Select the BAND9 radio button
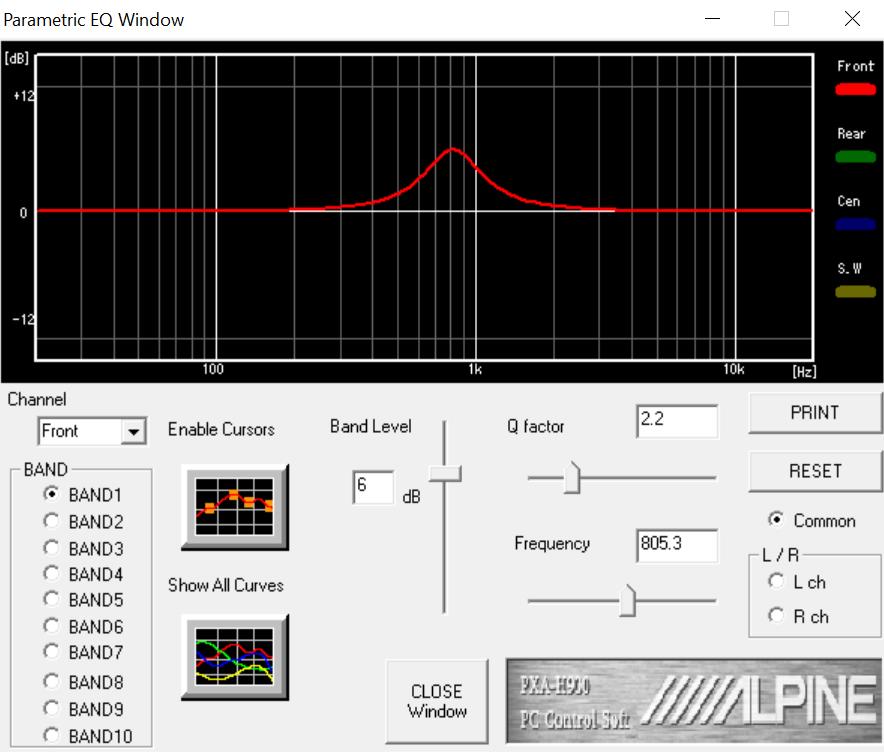Image resolution: width=884 pixels, height=752 pixels. point(51,707)
